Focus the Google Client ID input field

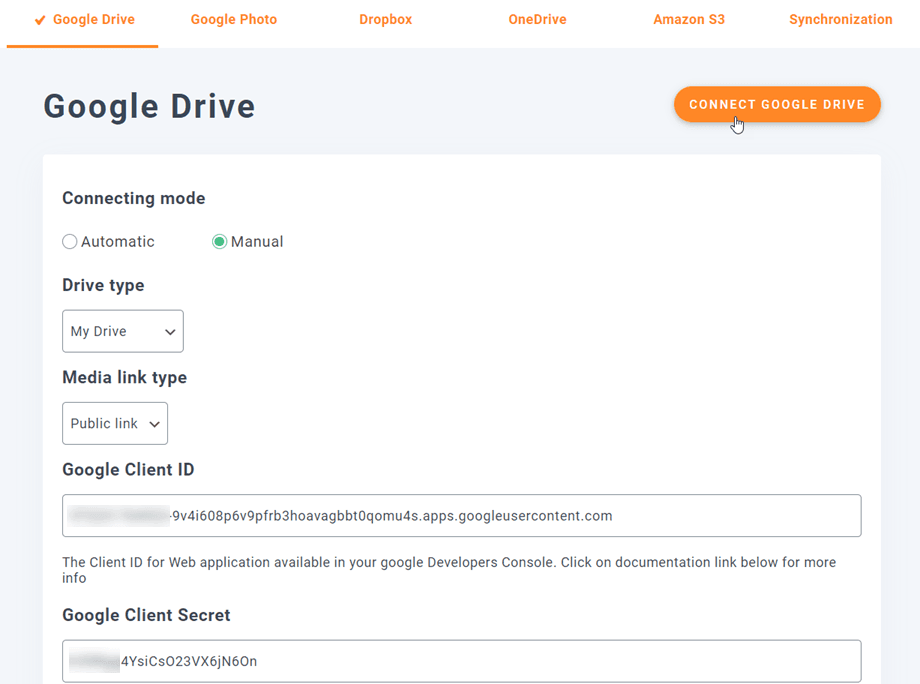pos(461,516)
